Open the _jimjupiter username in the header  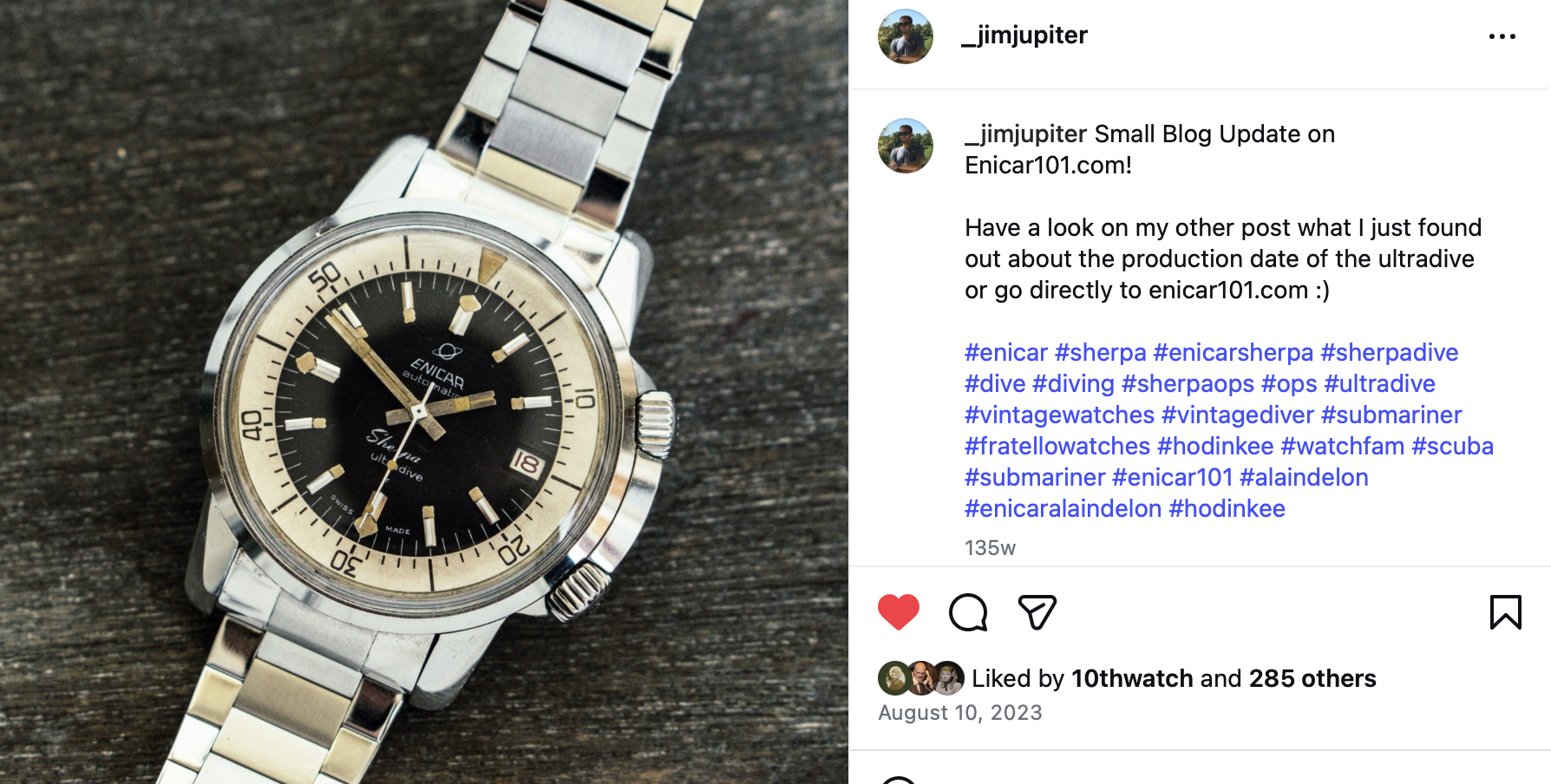(x=1024, y=36)
